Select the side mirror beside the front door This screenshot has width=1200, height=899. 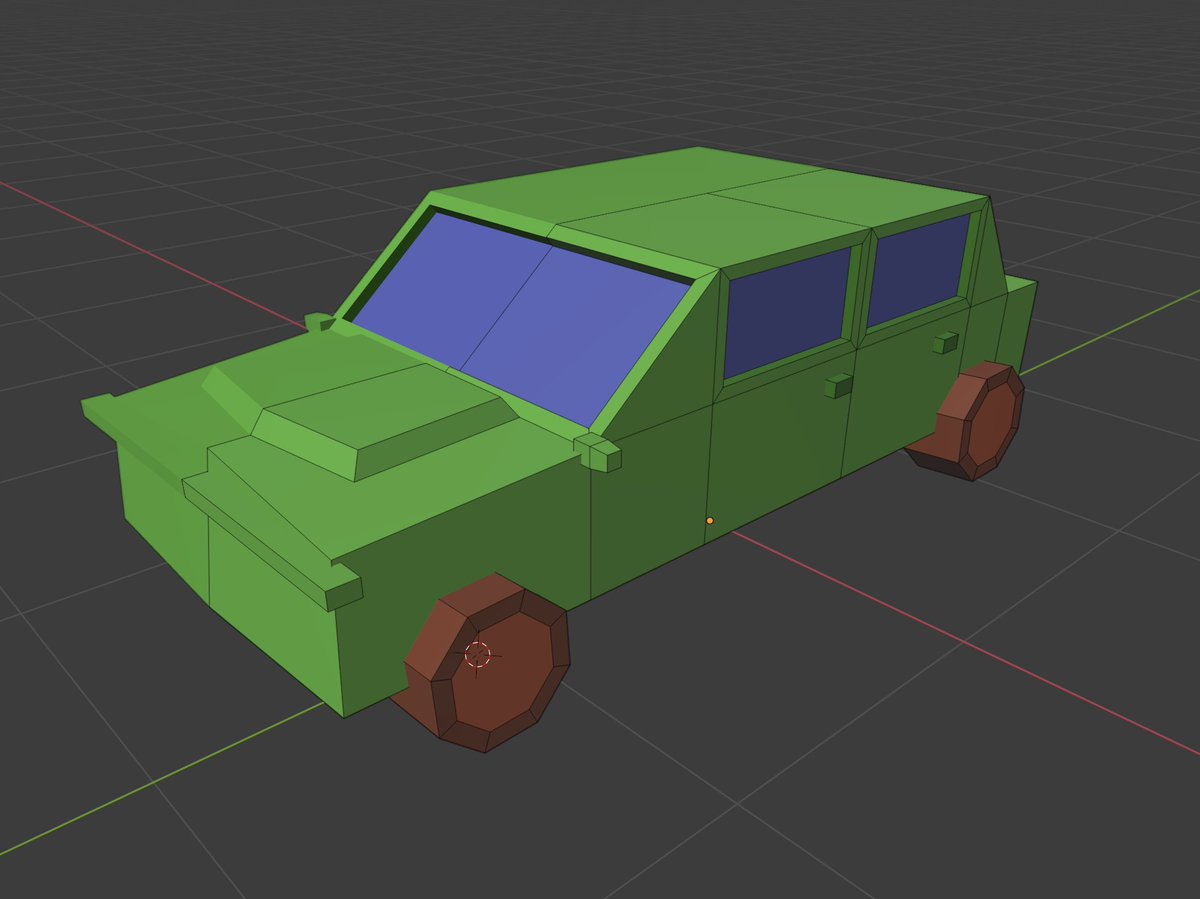pos(598,452)
